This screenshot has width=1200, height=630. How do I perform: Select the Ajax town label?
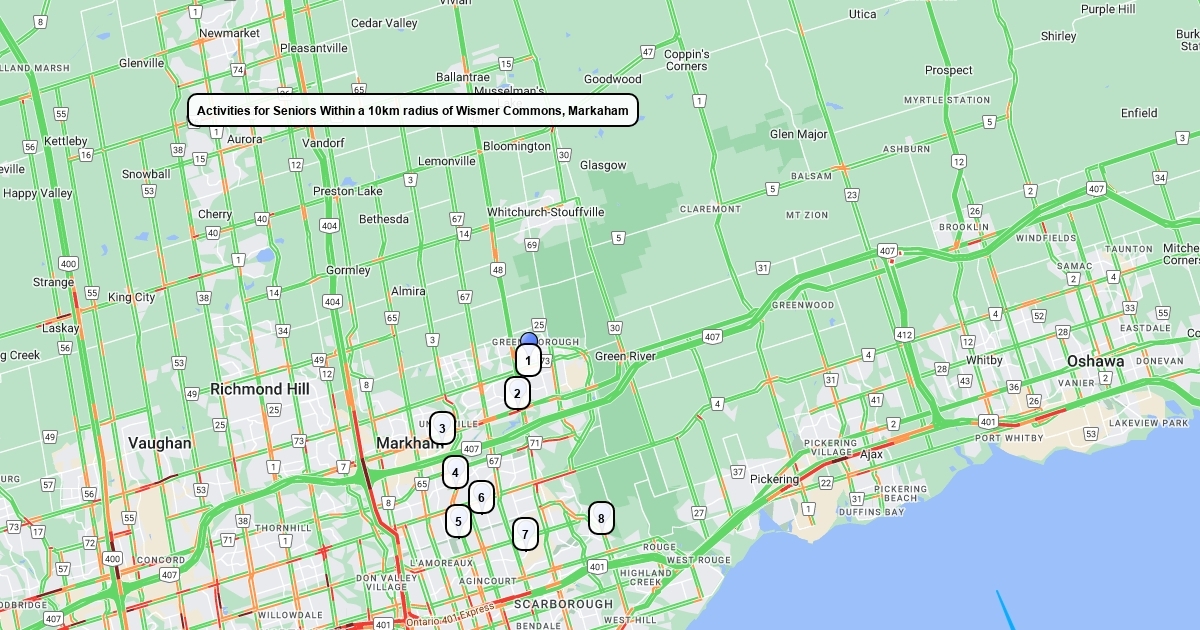[870, 454]
